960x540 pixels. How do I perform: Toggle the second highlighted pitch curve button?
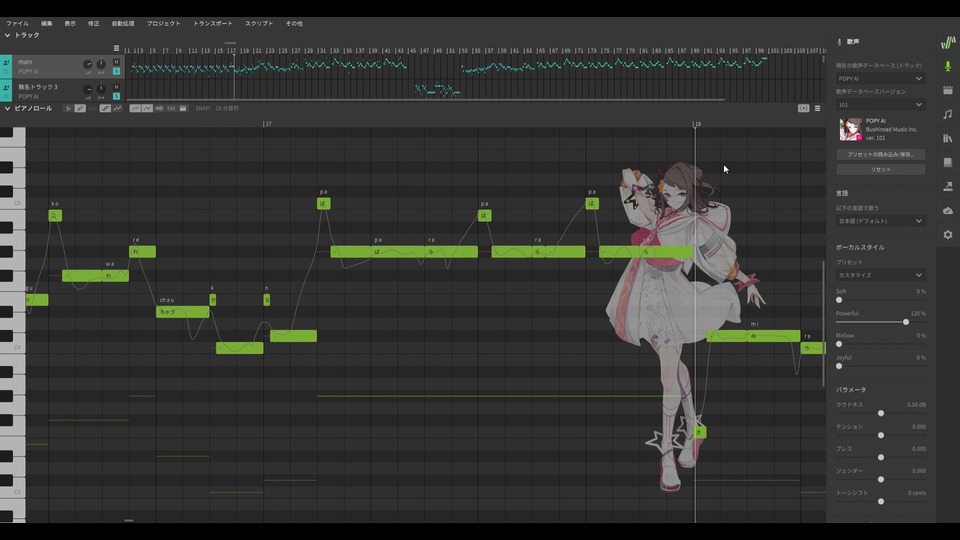point(148,108)
